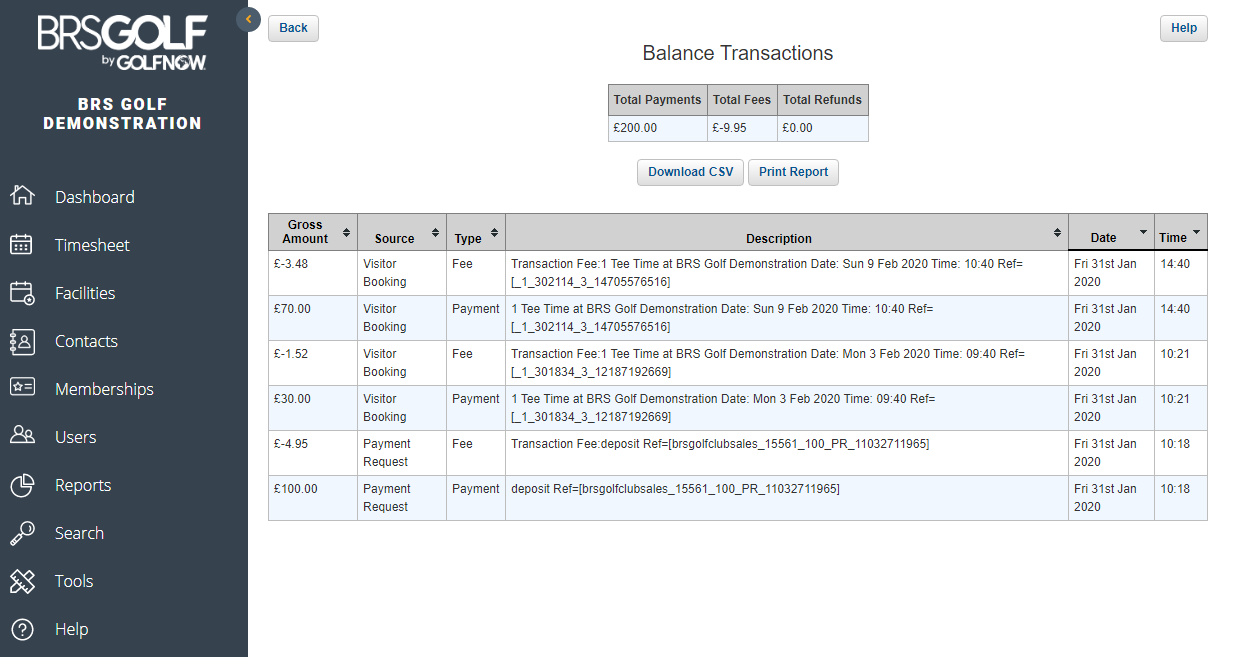Image resolution: width=1239 pixels, height=657 pixels.
Task: Print the balance report
Action: click(x=793, y=172)
